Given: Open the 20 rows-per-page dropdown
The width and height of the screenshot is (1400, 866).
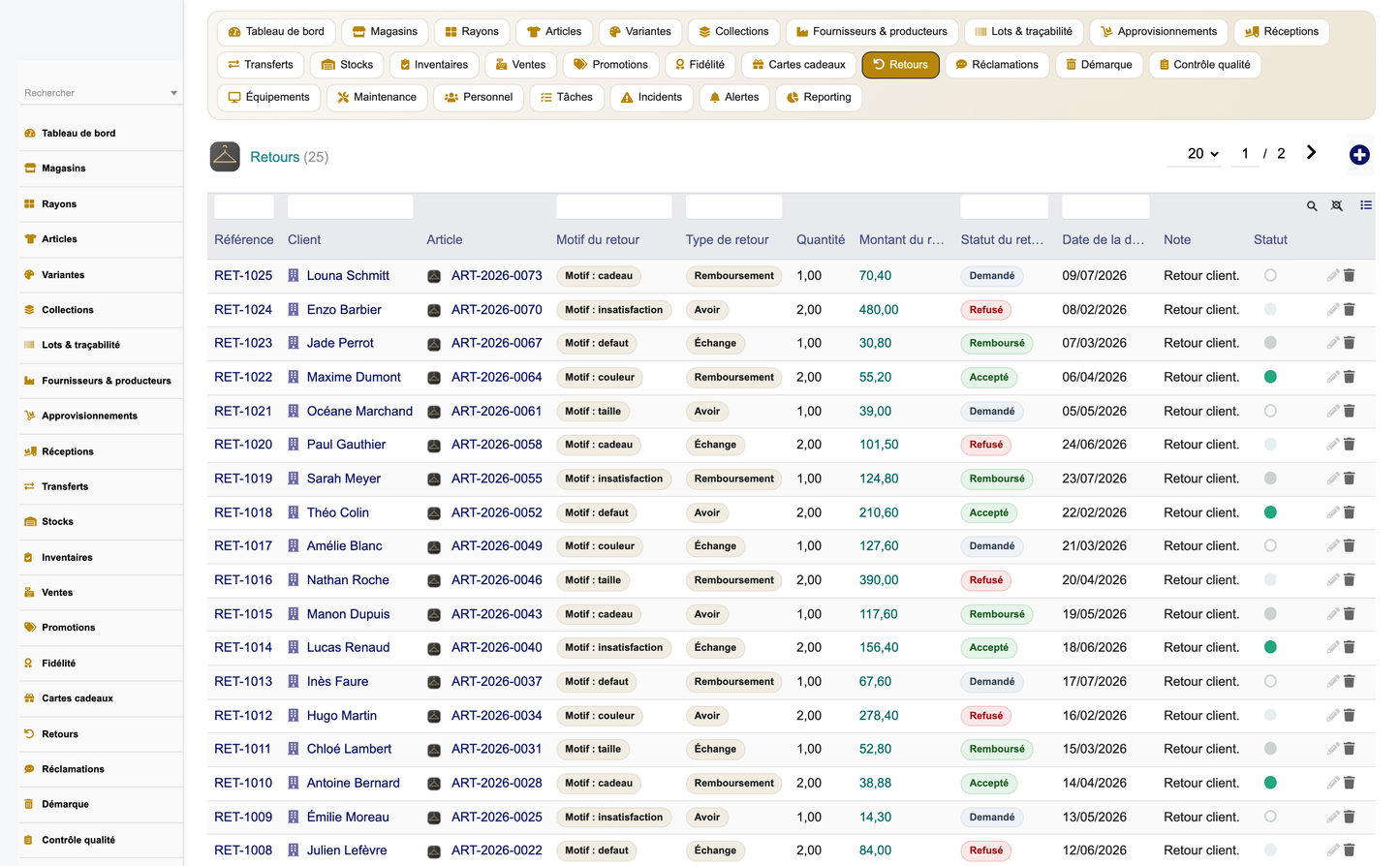Looking at the screenshot, I should point(1202,153).
